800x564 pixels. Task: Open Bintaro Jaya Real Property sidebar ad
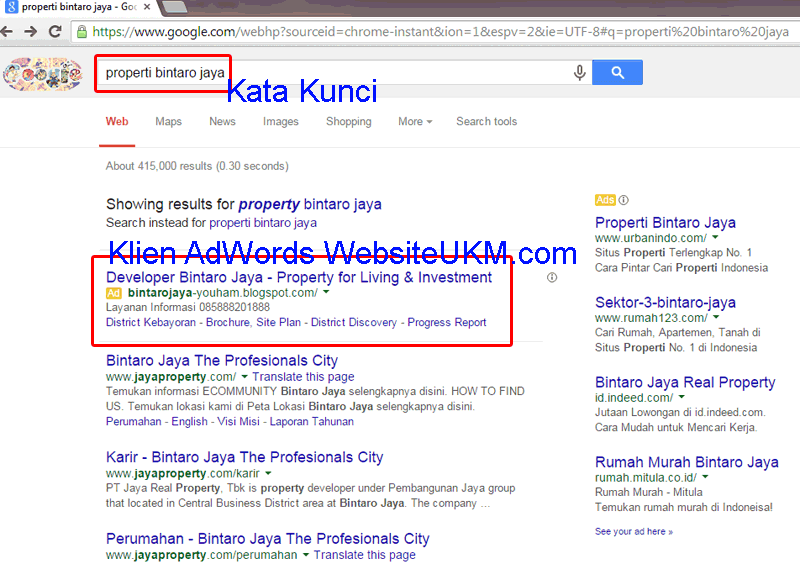point(685,382)
